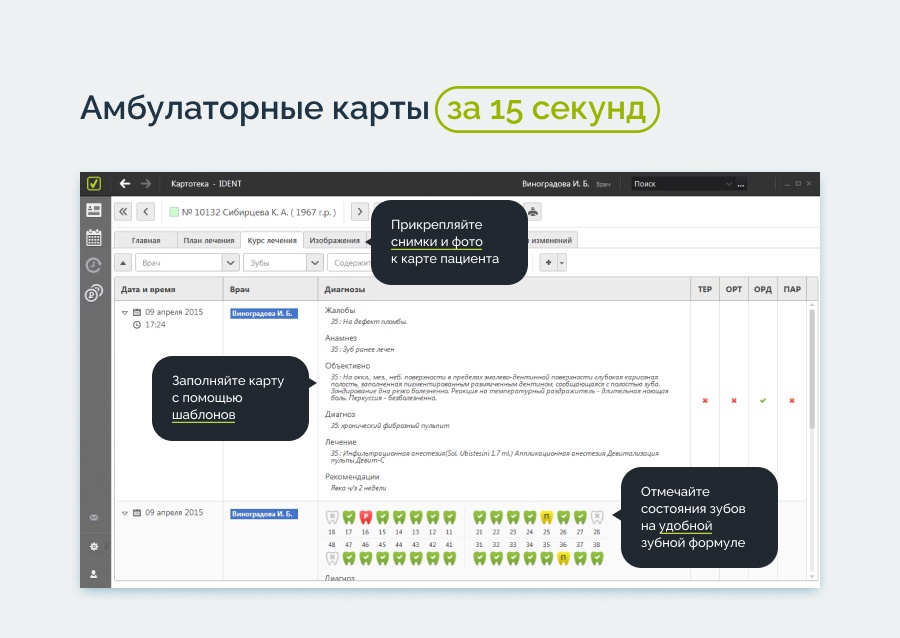
Task: Click the Диагнозы column header
Action: [x=504, y=289]
